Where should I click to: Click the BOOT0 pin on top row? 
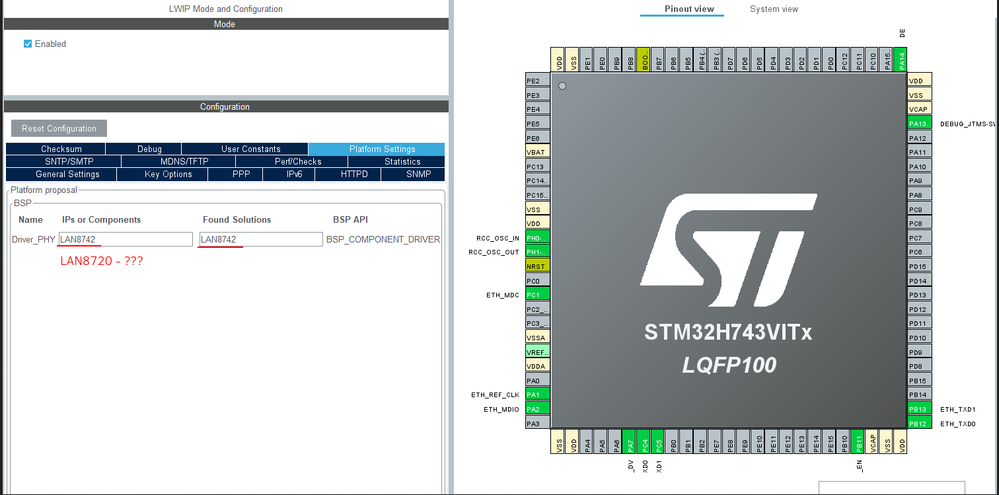645,59
